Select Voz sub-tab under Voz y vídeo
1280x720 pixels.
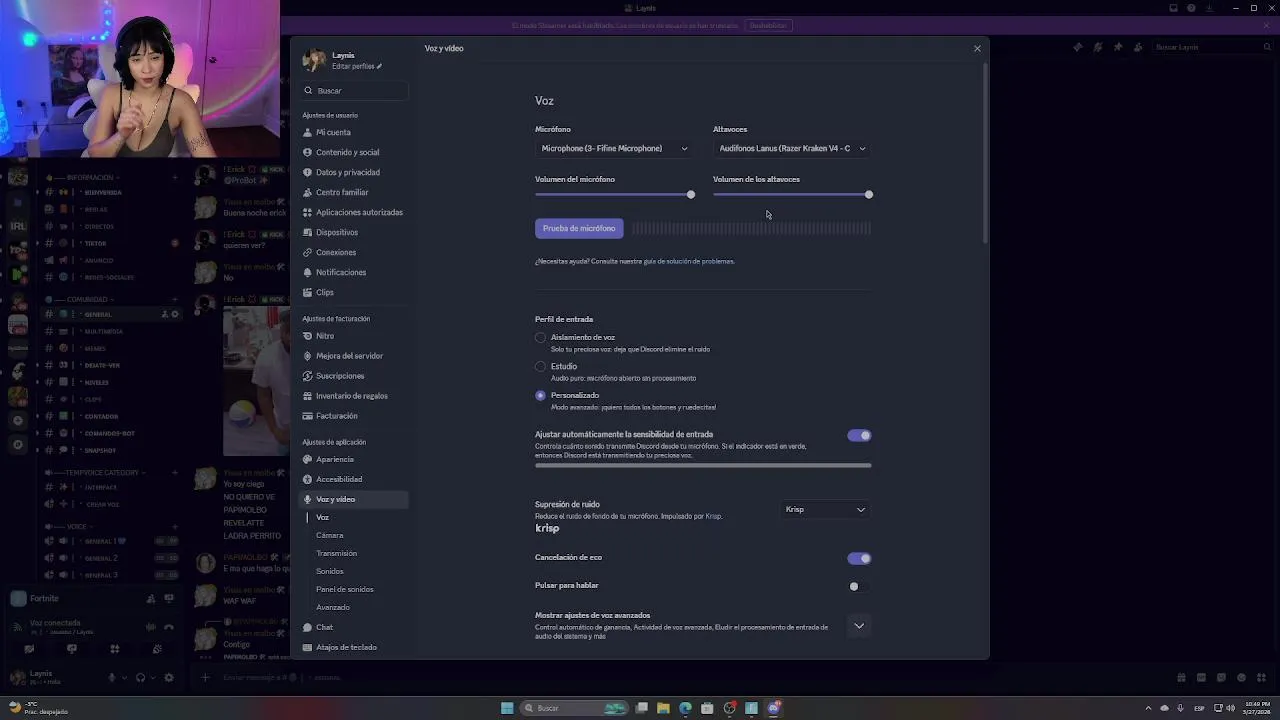[x=322, y=517]
